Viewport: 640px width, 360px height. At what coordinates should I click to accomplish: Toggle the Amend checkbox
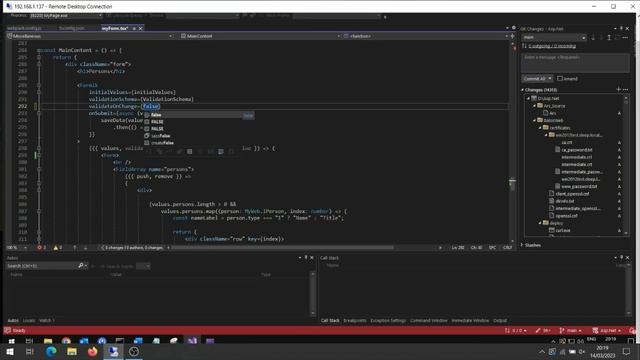pyautogui.click(x=560, y=78)
